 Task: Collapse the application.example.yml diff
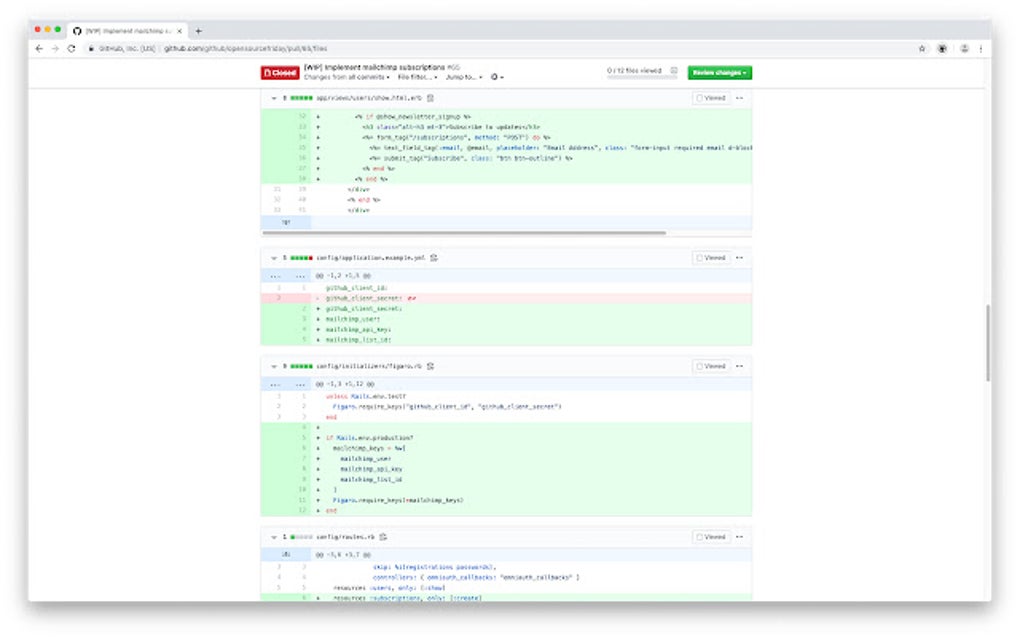coord(272,257)
